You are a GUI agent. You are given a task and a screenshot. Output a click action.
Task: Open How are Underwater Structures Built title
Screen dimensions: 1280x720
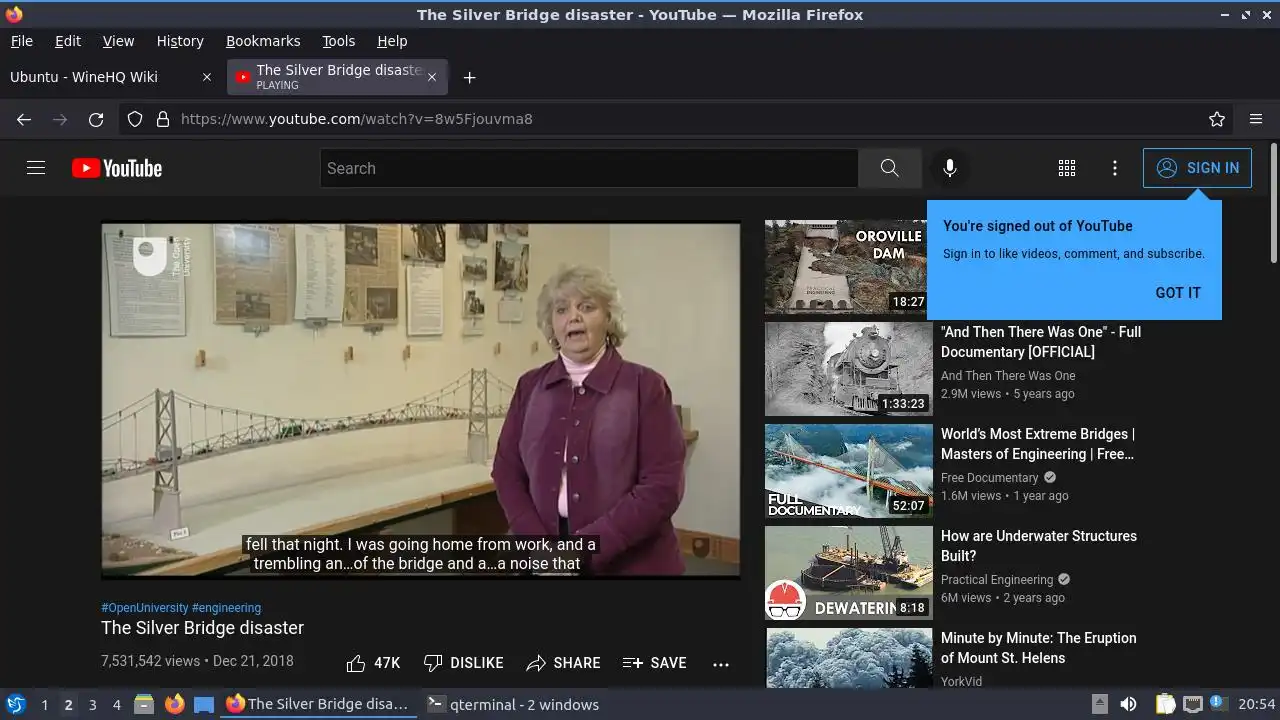point(1039,546)
